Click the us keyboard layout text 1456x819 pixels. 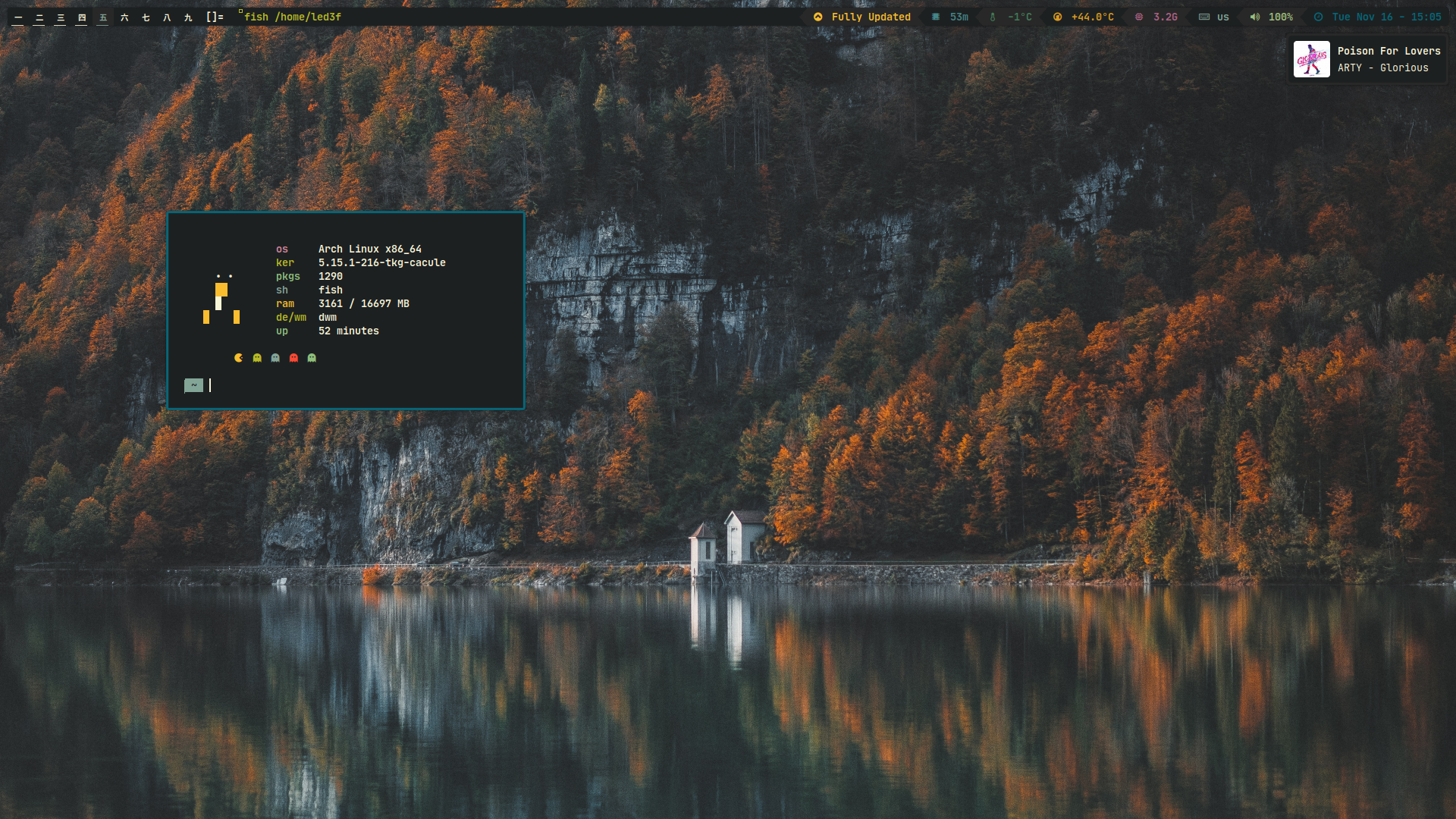(x=1223, y=17)
